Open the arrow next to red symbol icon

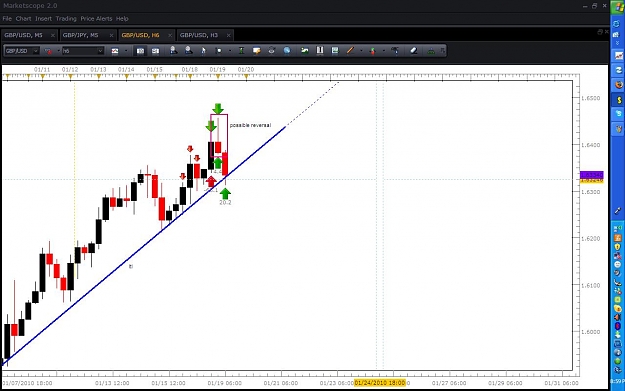coord(59,51)
